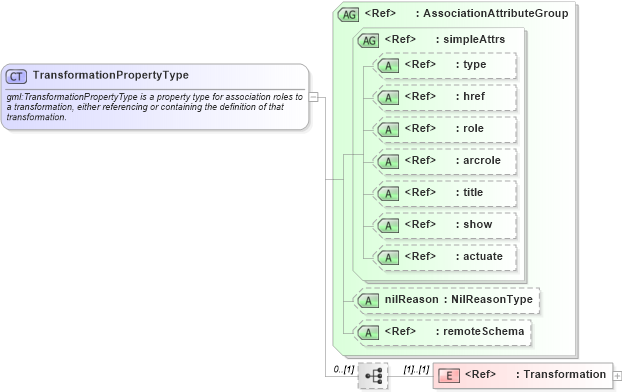Select the type attribute label
The width and height of the screenshot is (622, 392).
point(474,65)
